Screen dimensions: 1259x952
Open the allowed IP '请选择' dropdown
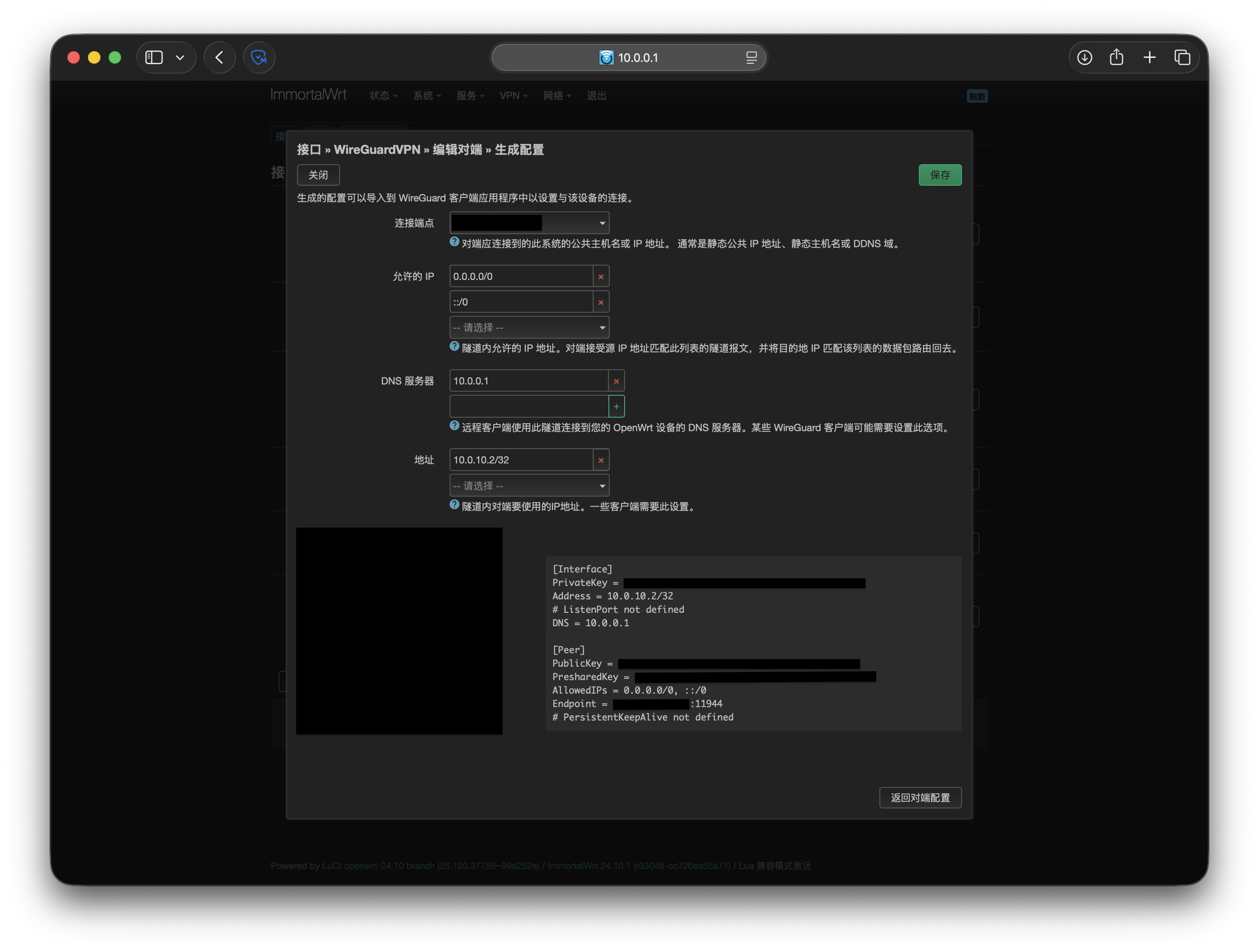coord(529,328)
